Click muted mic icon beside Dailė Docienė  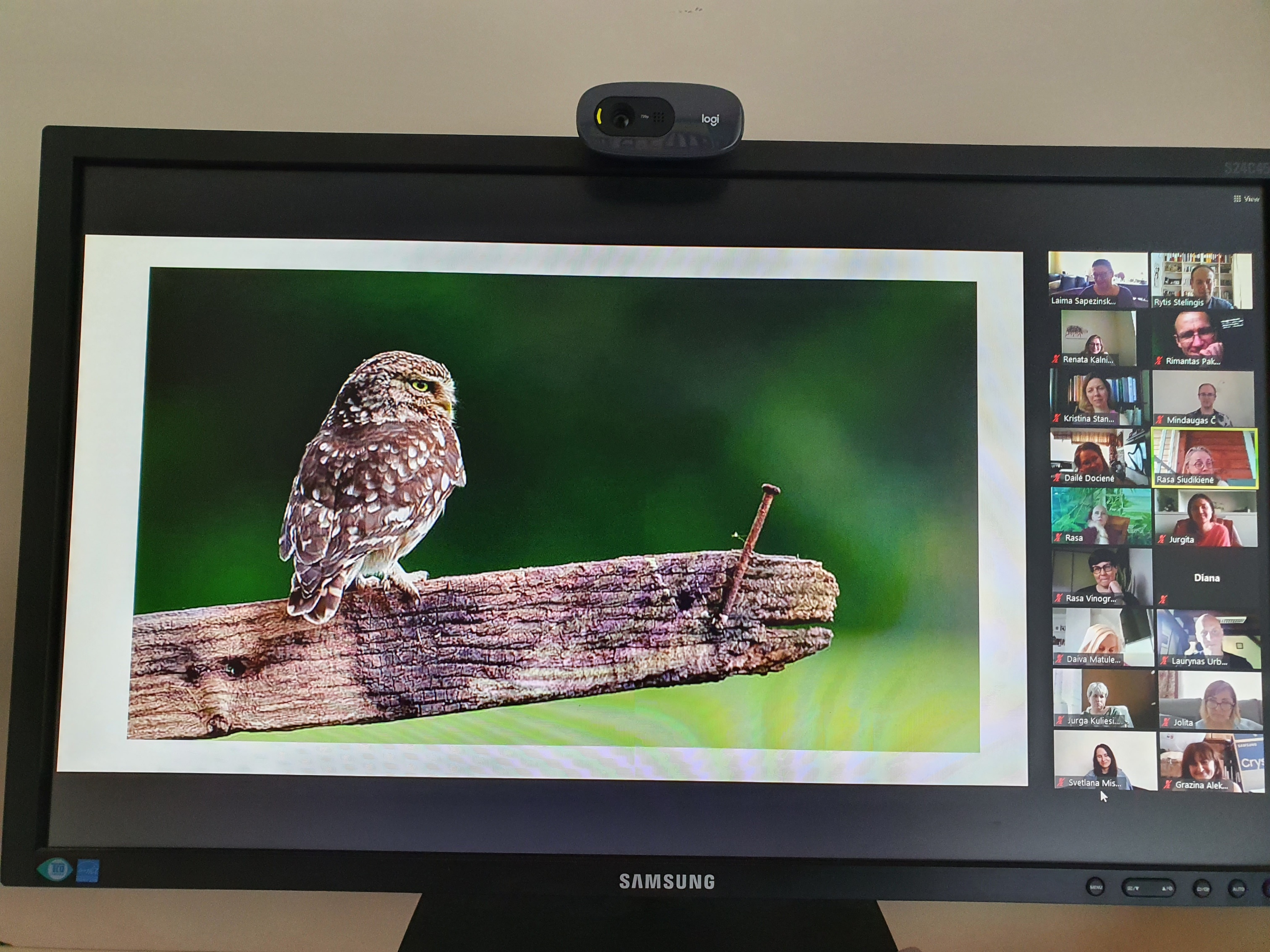pos(1057,478)
